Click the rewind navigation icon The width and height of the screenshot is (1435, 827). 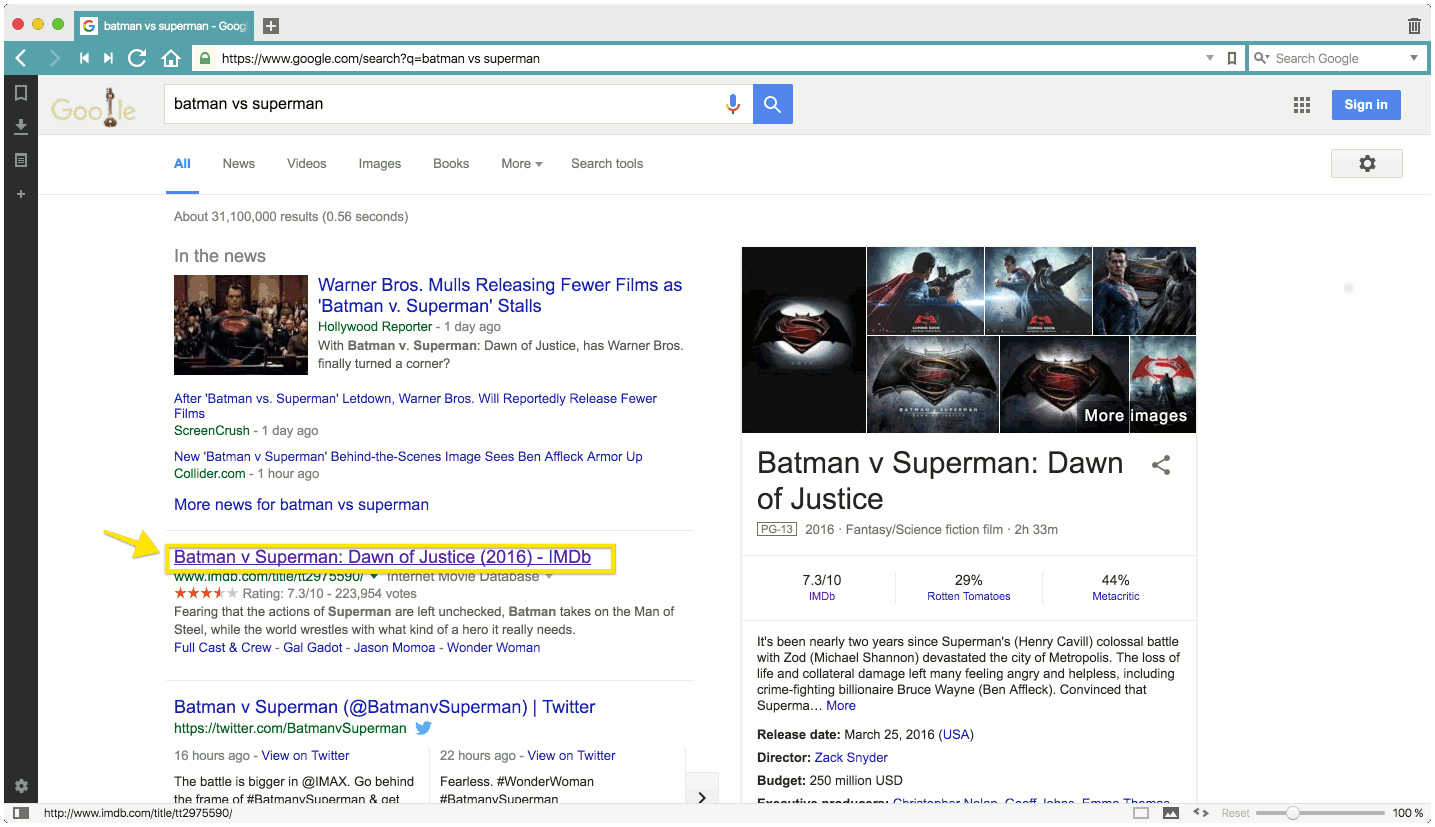[x=84, y=58]
